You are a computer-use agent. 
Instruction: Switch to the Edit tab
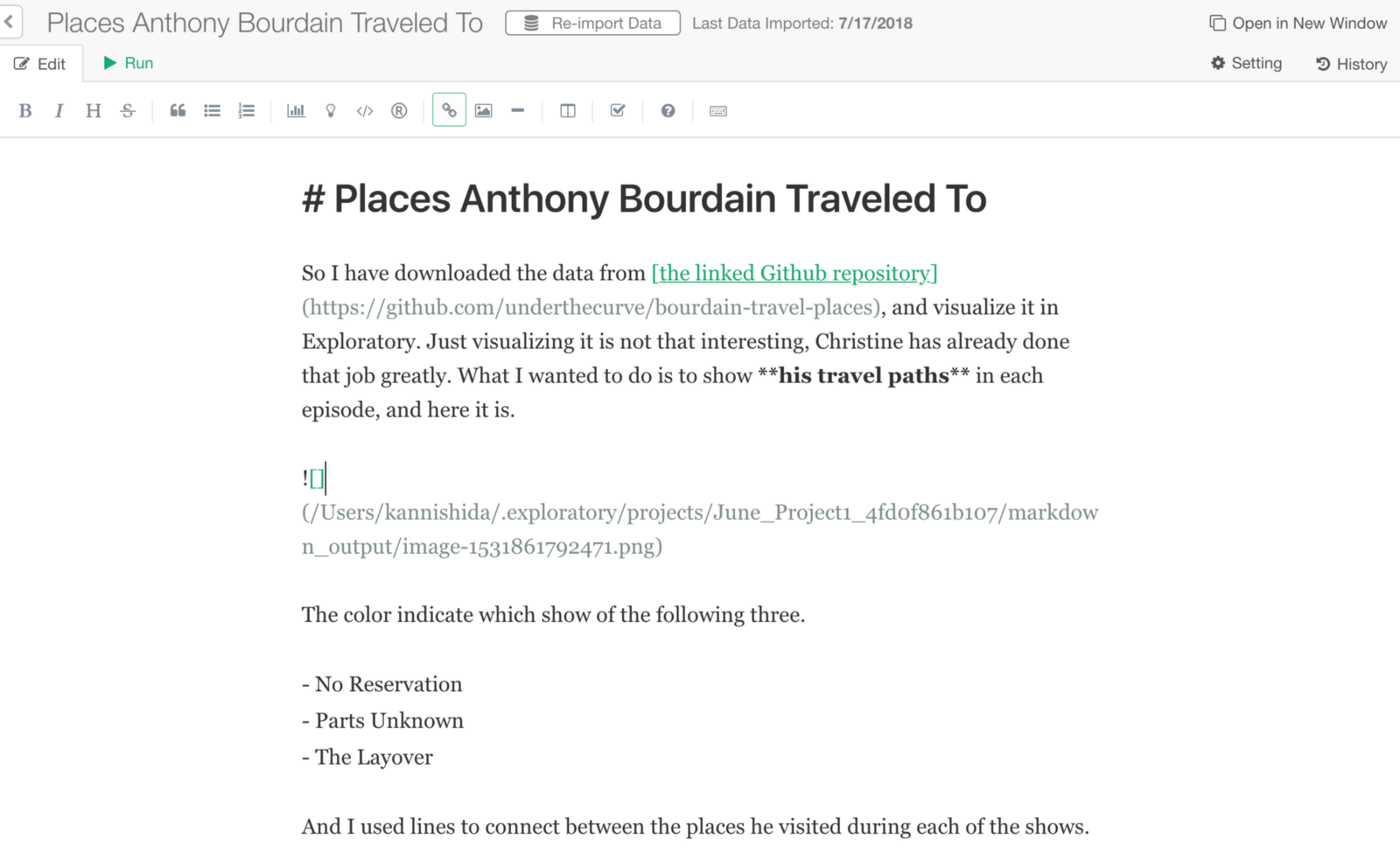point(40,64)
